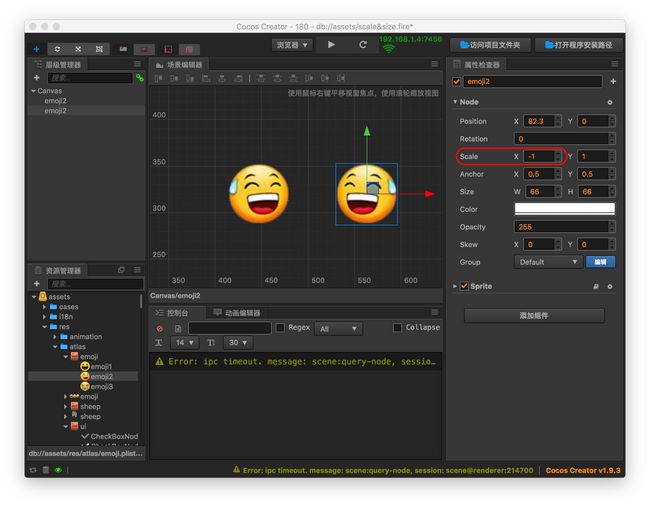This screenshot has width=650, height=507.
Task: Click the add component button
Action: tap(534, 315)
